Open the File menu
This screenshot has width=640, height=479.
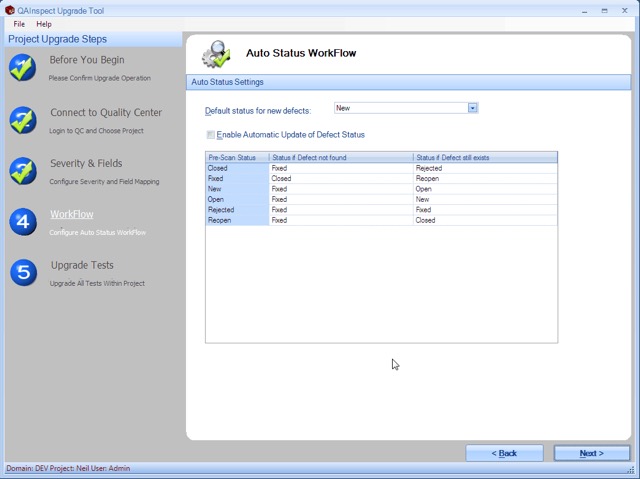coord(19,24)
